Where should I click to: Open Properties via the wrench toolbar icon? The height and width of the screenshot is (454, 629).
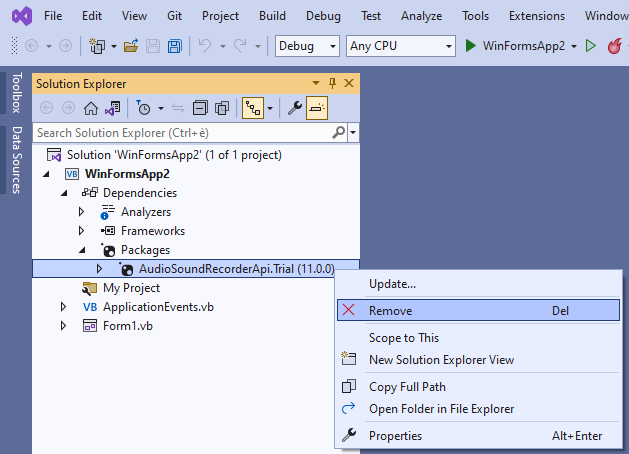(294, 108)
